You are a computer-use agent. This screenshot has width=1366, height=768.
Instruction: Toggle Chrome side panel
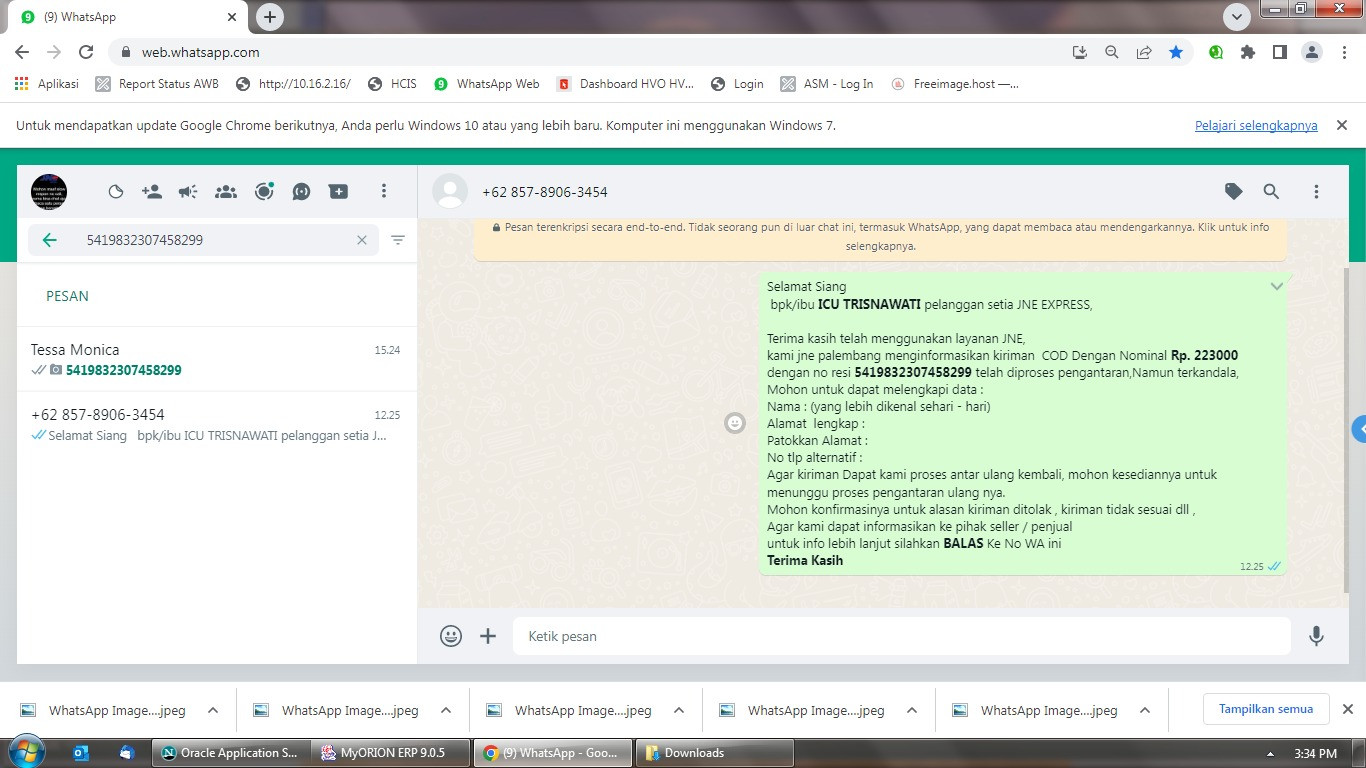1280,52
